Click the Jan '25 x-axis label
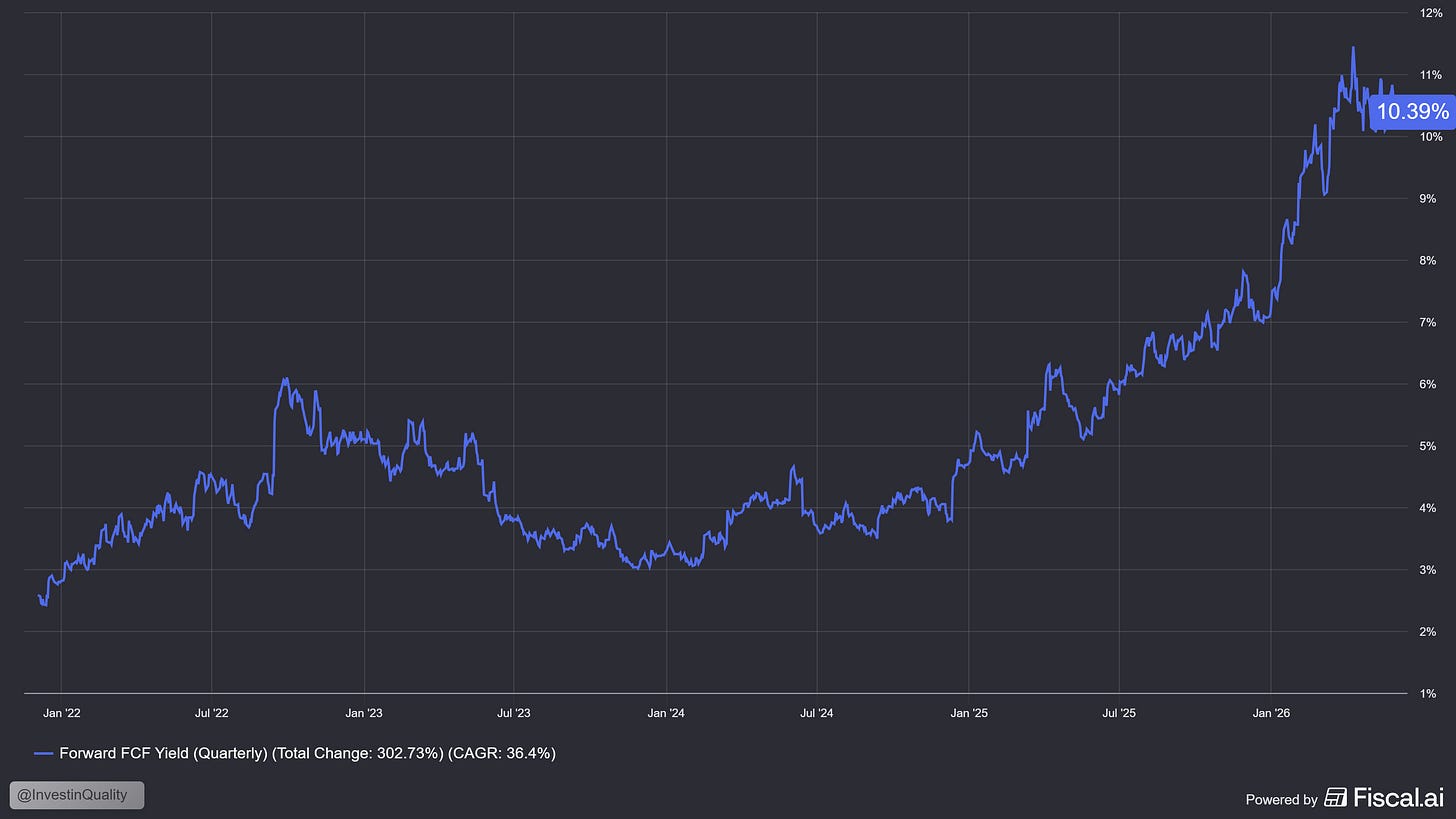 click(x=969, y=713)
